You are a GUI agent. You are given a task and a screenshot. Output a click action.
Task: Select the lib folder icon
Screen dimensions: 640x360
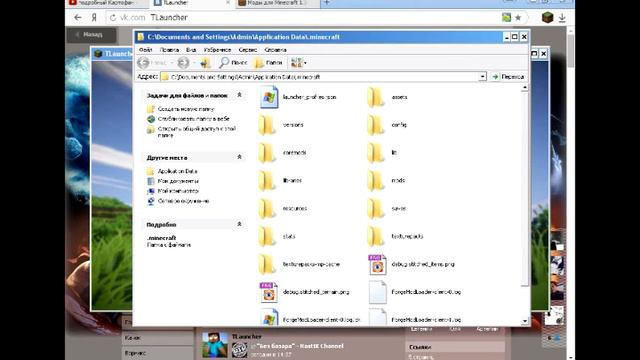(376, 153)
